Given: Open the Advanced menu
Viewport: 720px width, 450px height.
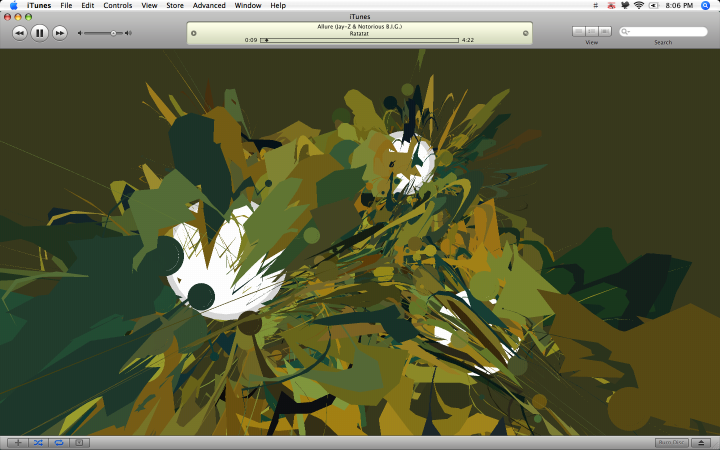Looking at the screenshot, I should click(209, 6).
